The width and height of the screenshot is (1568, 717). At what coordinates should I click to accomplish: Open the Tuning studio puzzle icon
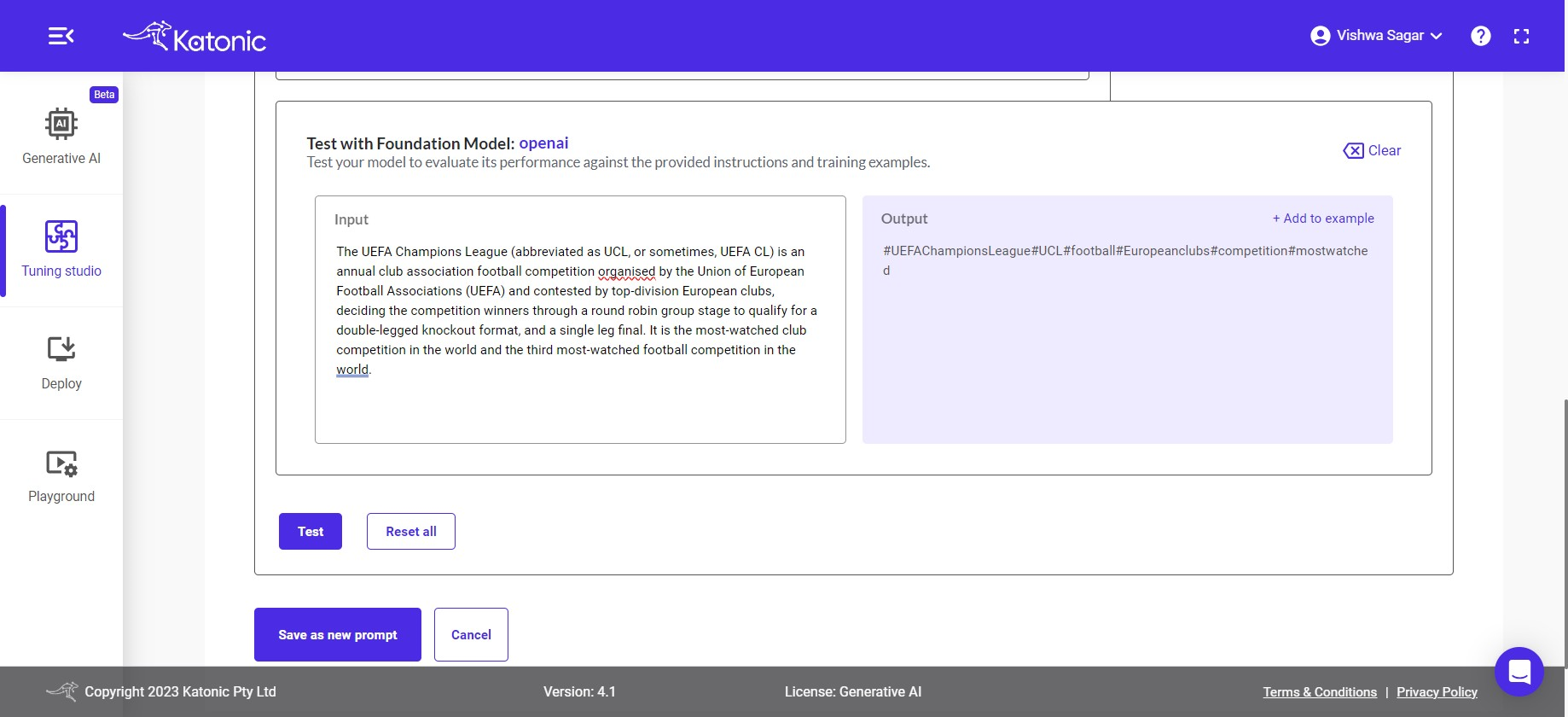(61, 236)
